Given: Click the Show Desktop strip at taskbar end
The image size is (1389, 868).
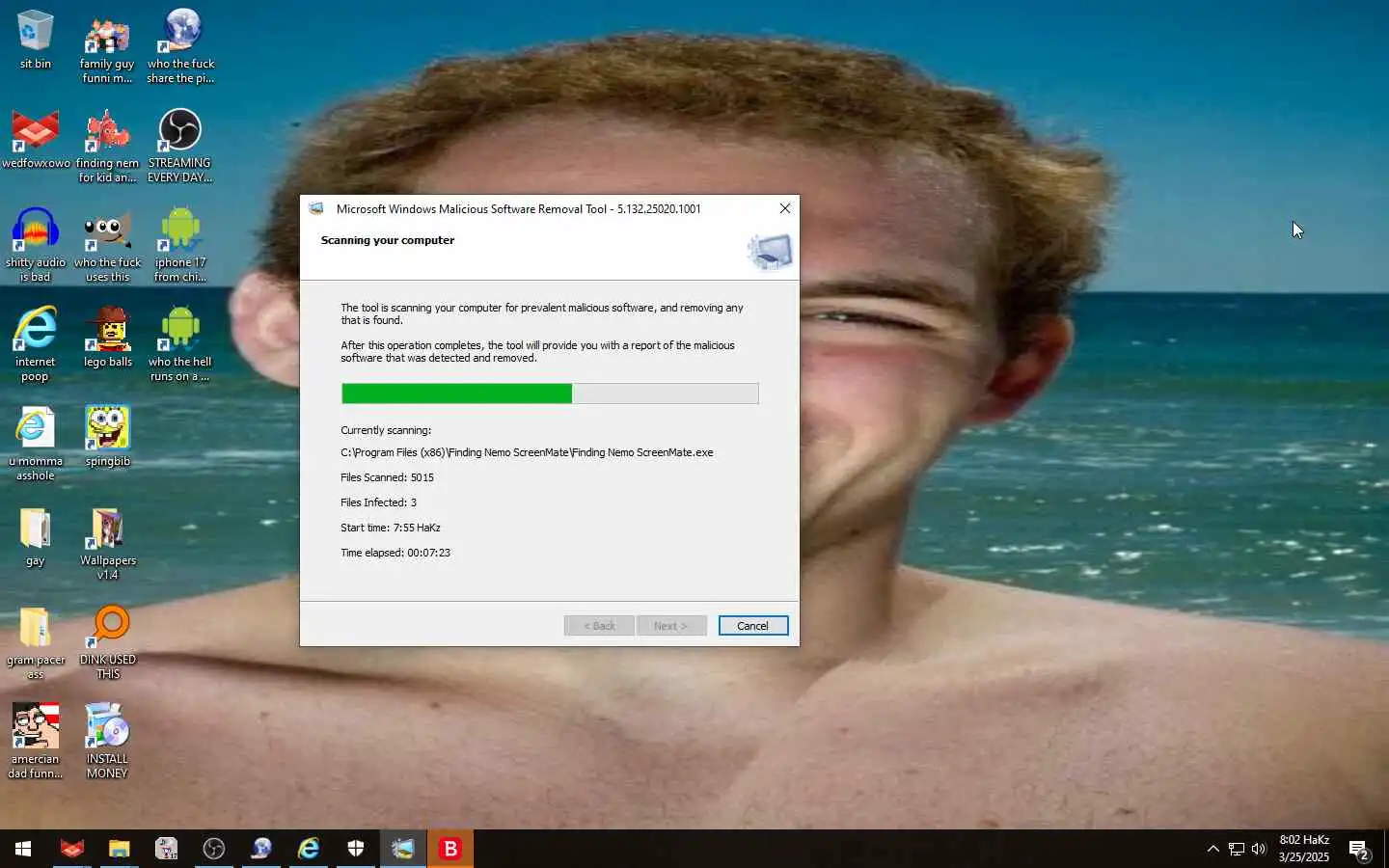Looking at the screenshot, I should (x=1386, y=849).
